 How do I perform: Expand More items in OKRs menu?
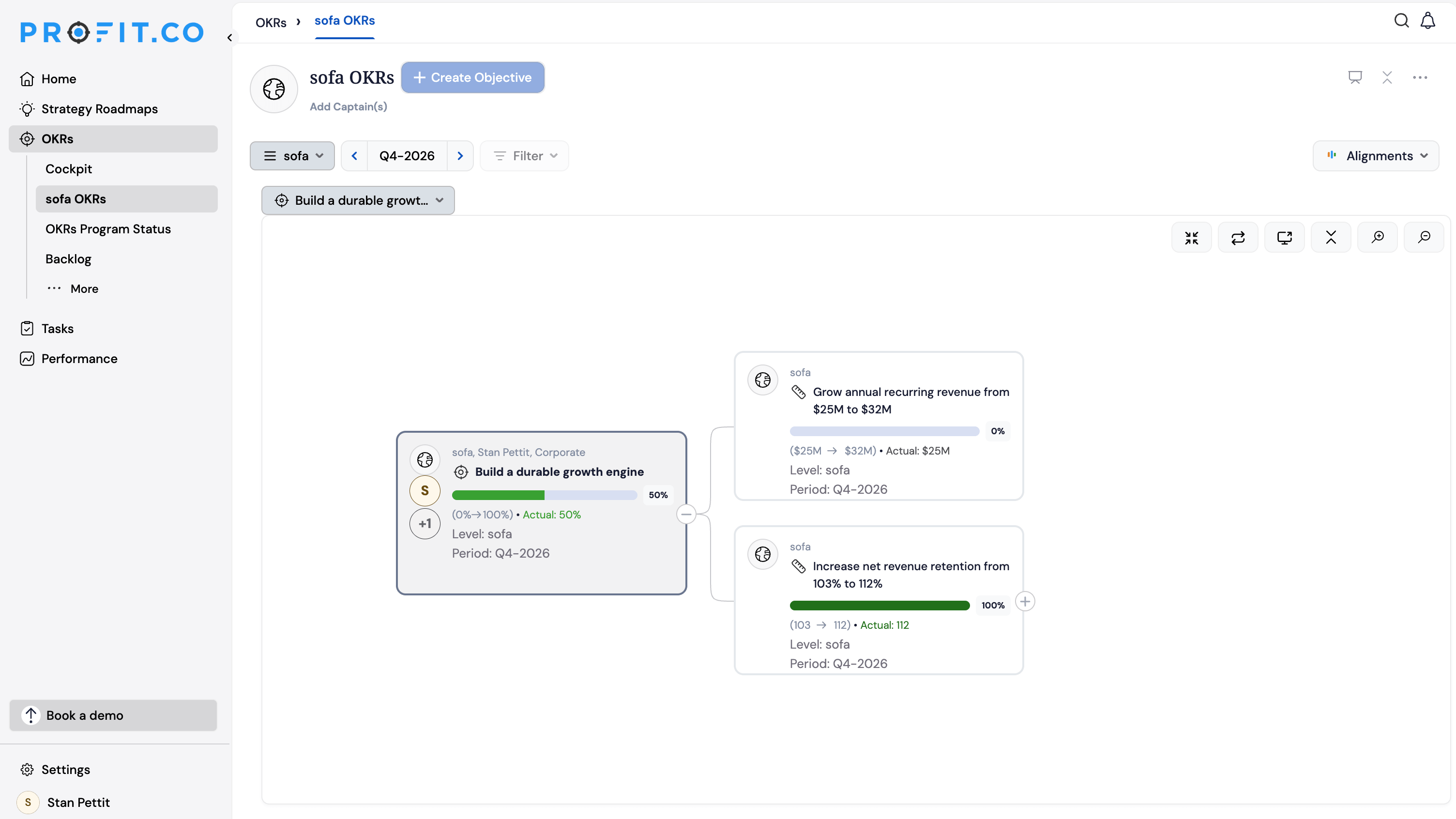pyautogui.click(x=73, y=289)
